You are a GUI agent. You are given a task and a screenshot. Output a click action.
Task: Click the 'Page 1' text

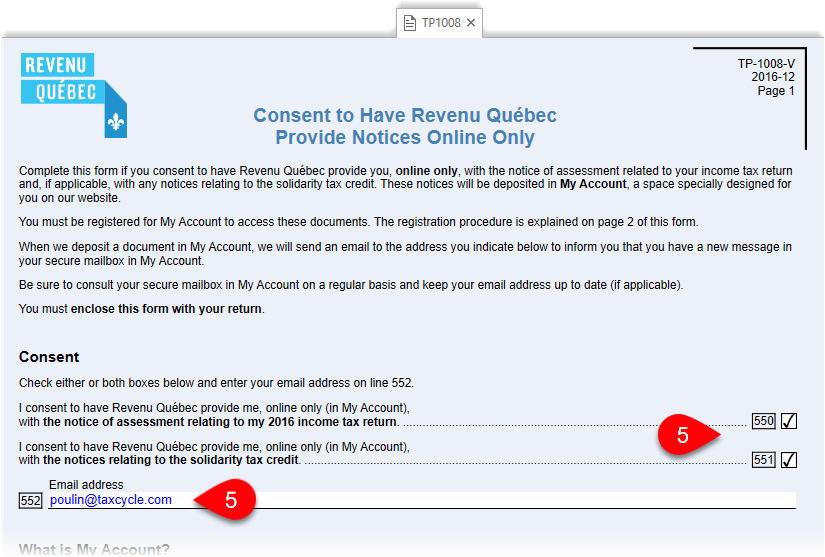click(x=776, y=90)
